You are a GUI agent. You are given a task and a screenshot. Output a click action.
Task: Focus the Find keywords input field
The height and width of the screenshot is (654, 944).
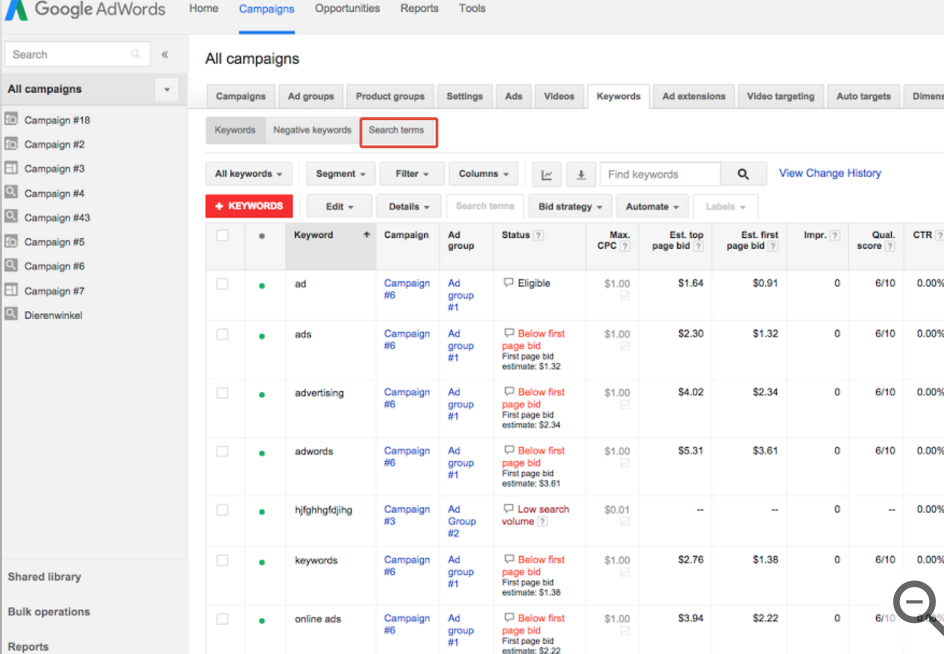660,174
